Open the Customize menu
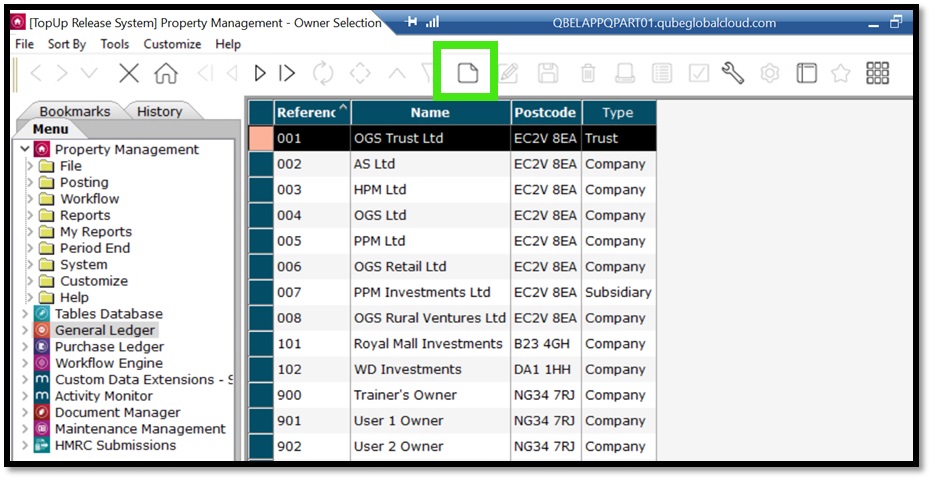 coord(172,44)
